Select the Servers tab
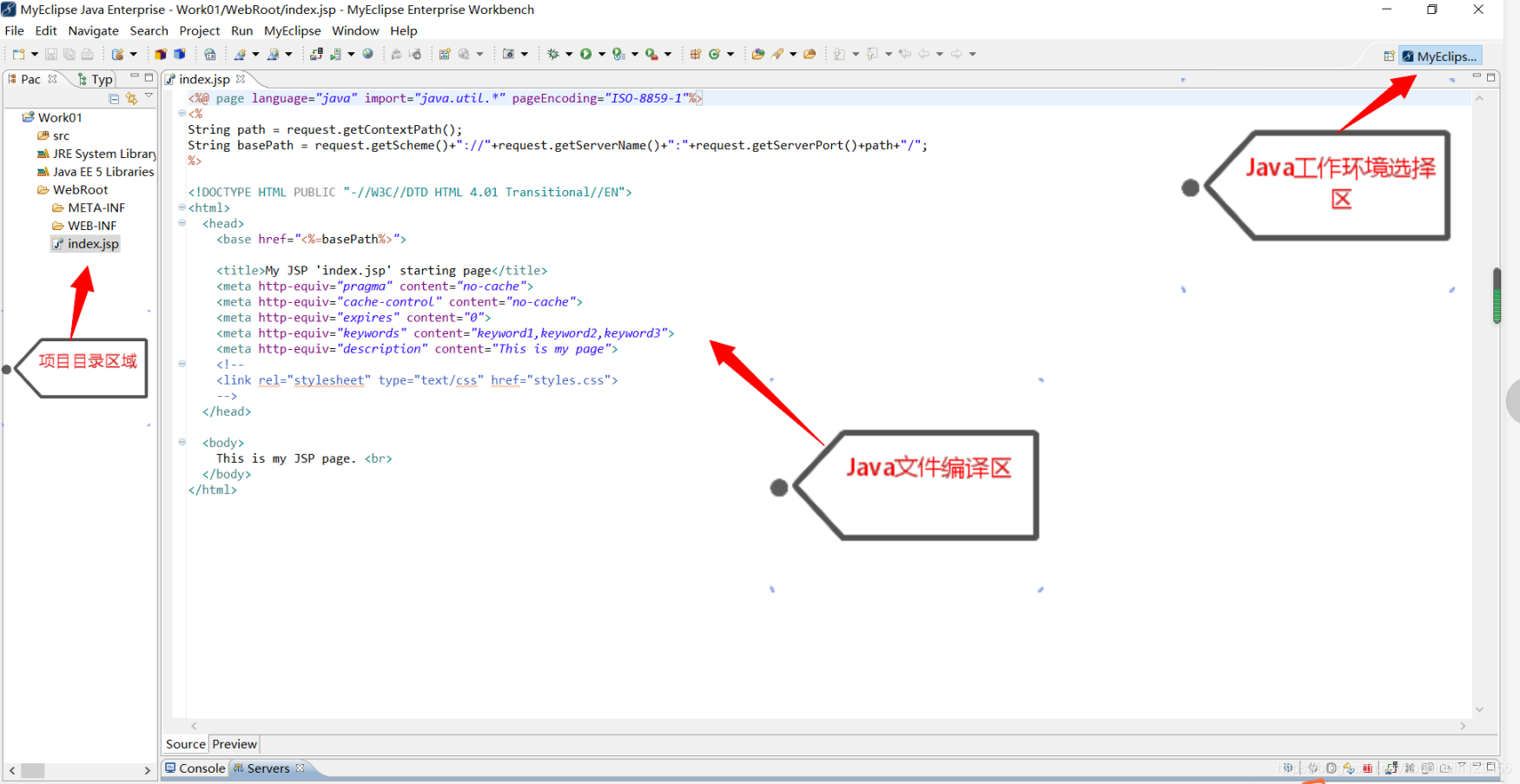The image size is (1520, 784). click(268, 768)
